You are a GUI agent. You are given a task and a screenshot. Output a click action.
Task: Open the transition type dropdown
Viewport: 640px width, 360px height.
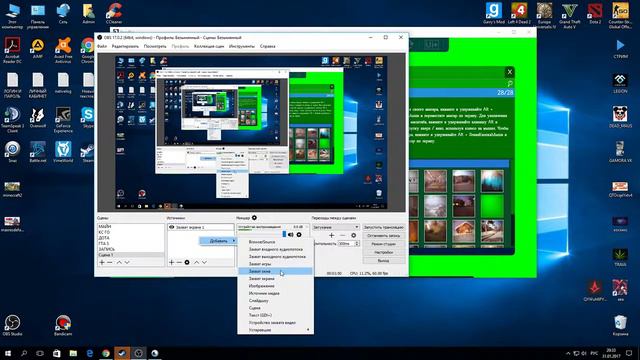336,227
